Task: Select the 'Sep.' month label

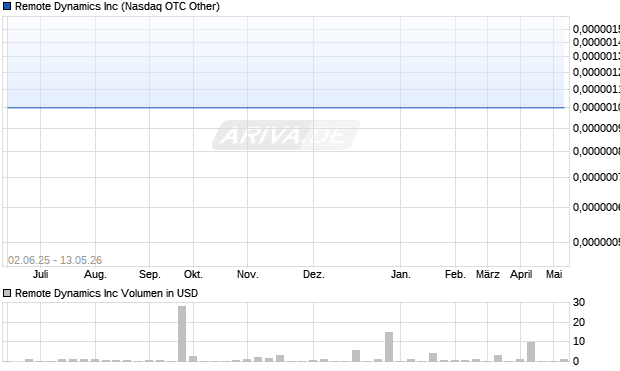Action: [x=149, y=274]
